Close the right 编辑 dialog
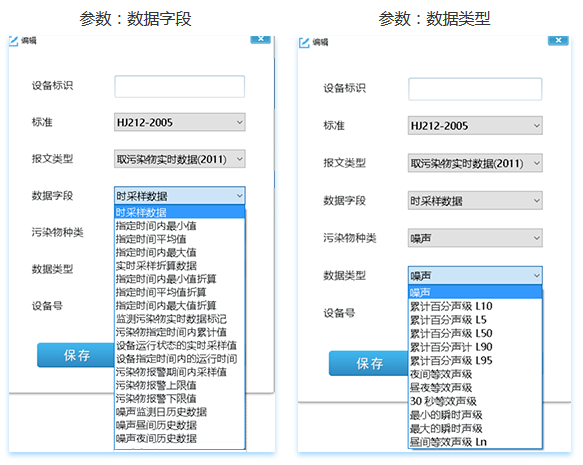Screen dimensions: 583x465 coord(558,40)
